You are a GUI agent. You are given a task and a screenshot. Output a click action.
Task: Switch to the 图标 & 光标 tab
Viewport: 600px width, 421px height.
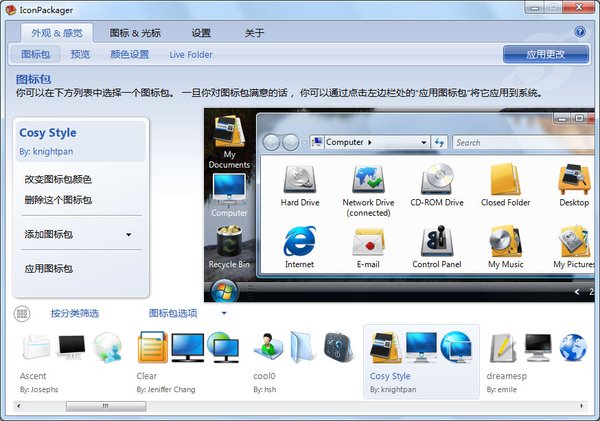(135, 33)
